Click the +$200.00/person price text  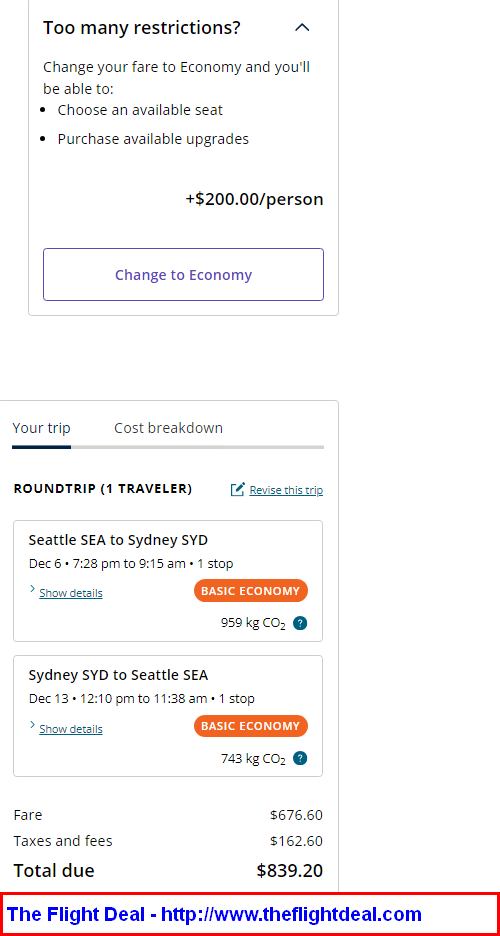(x=254, y=199)
